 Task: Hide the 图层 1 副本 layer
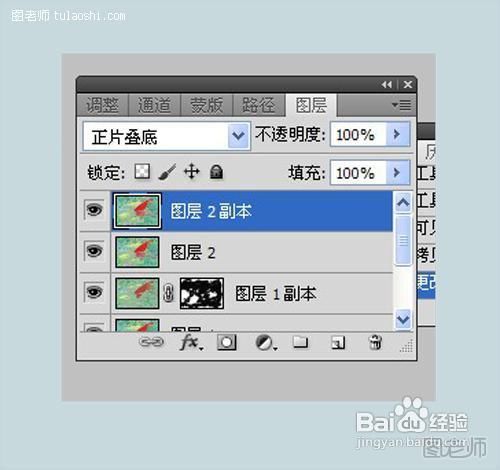pyautogui.click(x=94, y=292)
